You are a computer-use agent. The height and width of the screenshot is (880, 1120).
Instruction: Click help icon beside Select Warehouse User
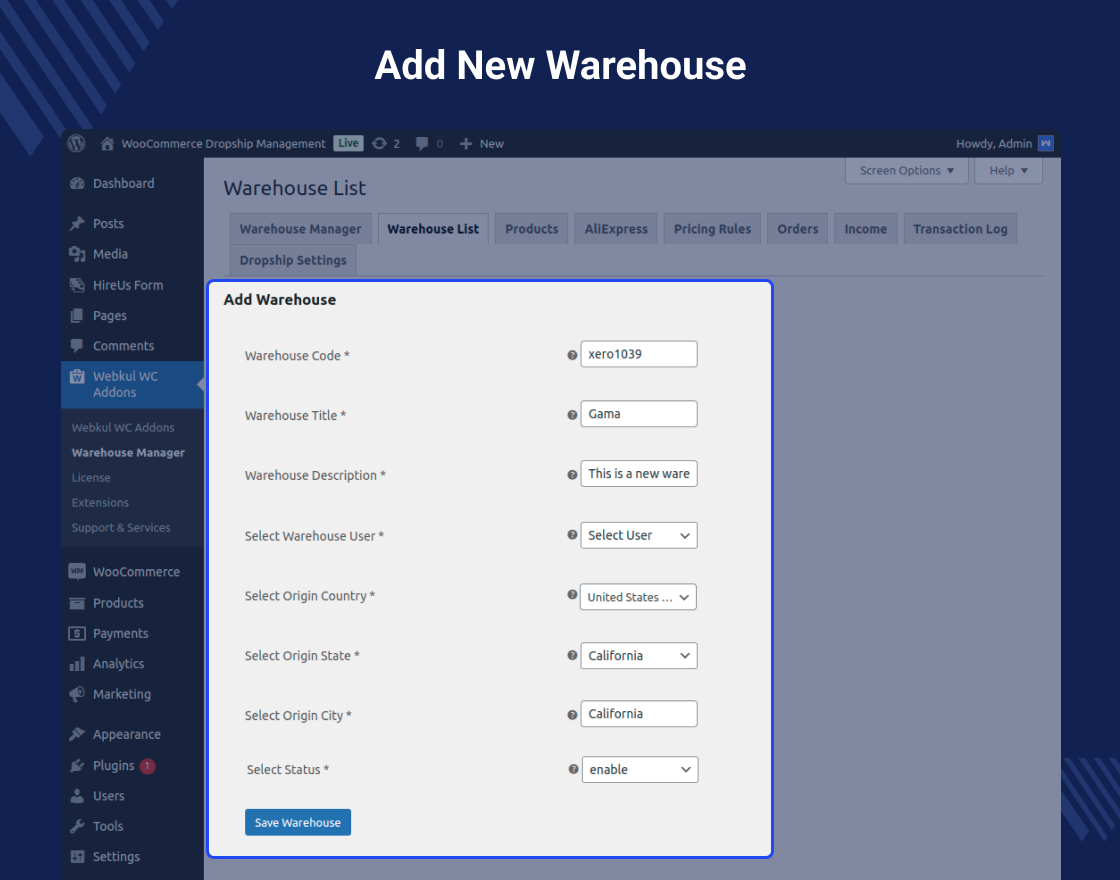tap(572, 534)
